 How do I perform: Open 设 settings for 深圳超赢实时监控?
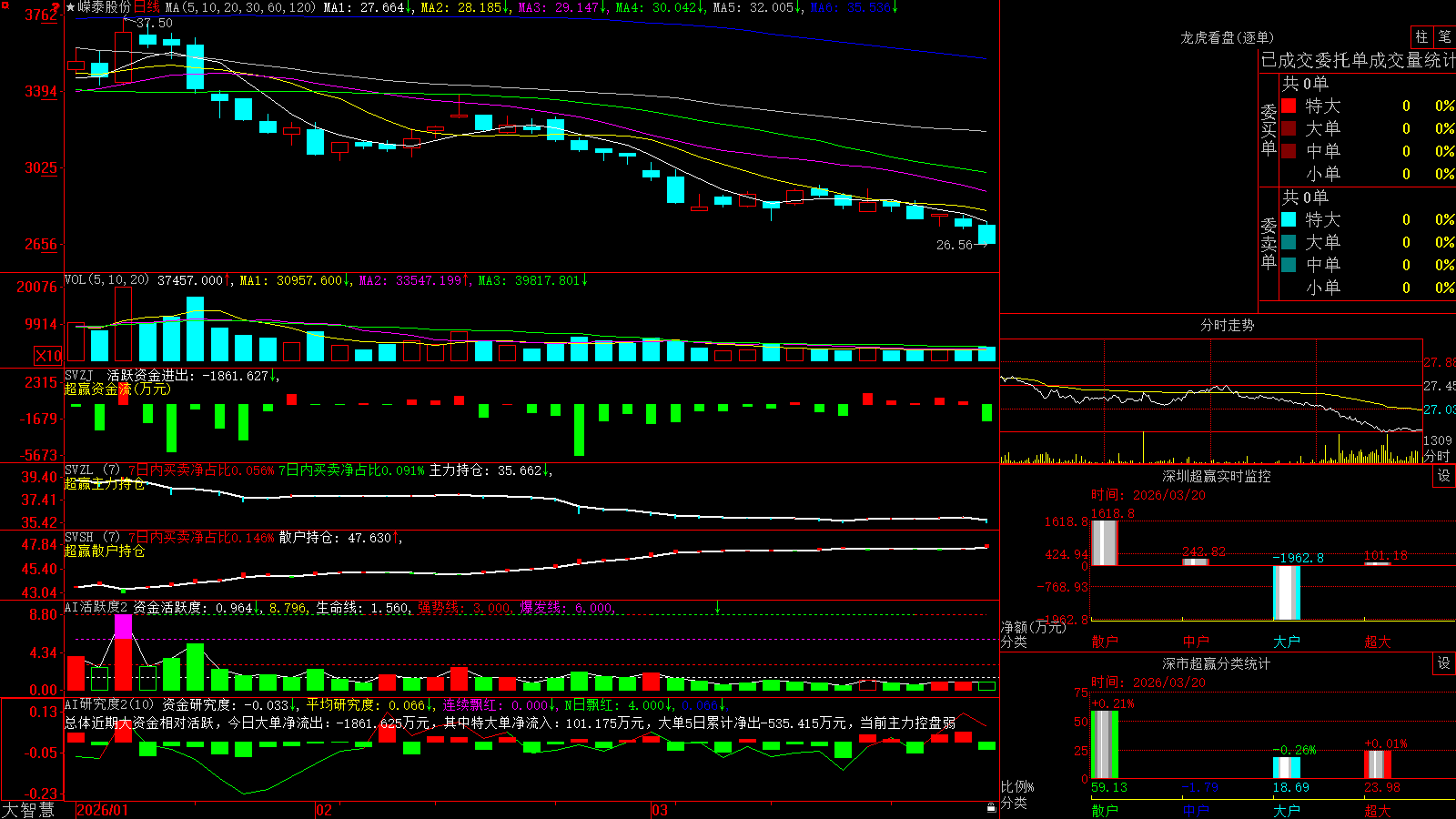1444,476
